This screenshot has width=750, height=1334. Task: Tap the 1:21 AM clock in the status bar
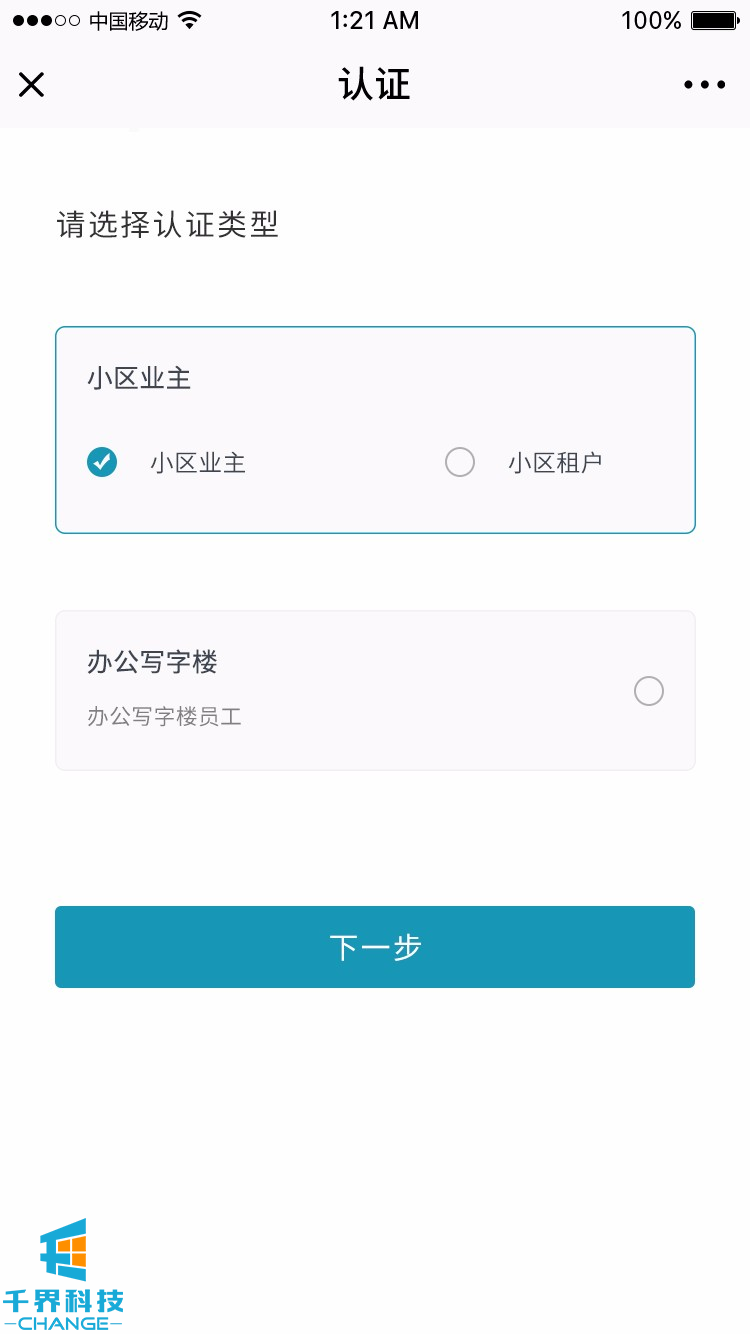pyautogui.click(x=375, y=21)
